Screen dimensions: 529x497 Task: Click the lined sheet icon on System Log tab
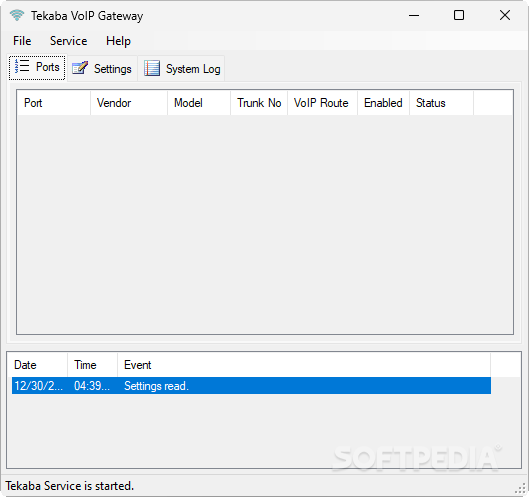click(x=152, y=68)
